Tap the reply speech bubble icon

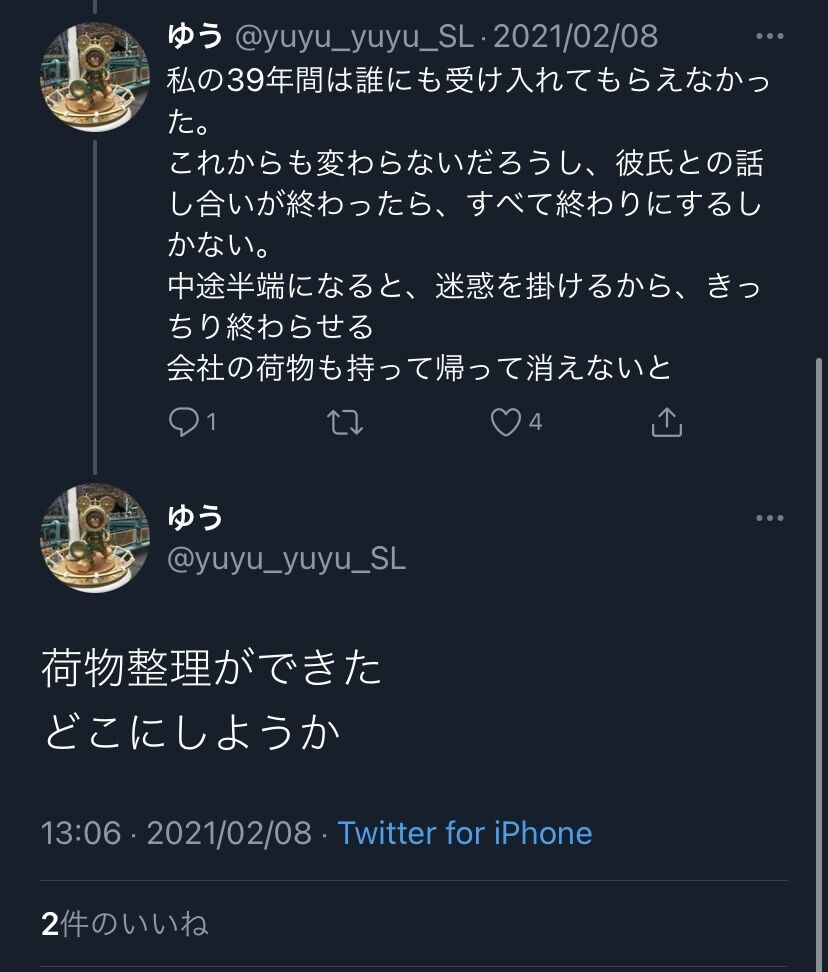click(x=183, y=422)
